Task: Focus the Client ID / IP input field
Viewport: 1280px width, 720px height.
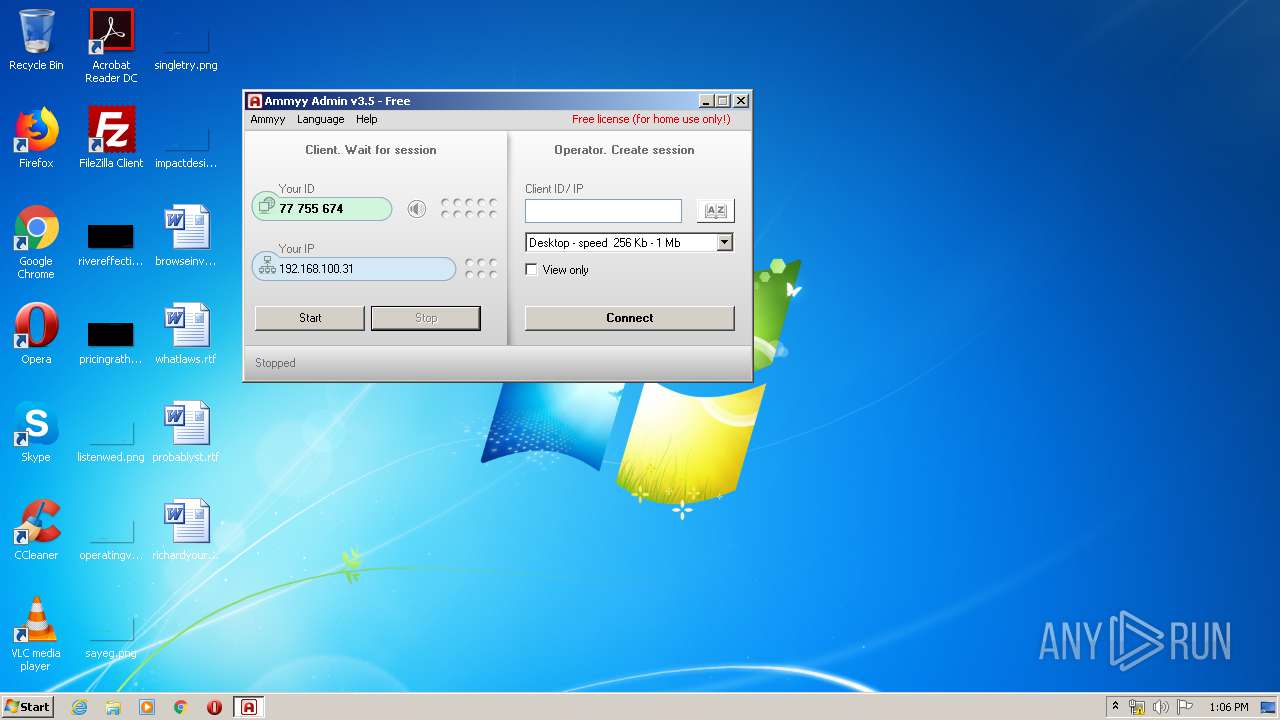Action: [603, 210]
